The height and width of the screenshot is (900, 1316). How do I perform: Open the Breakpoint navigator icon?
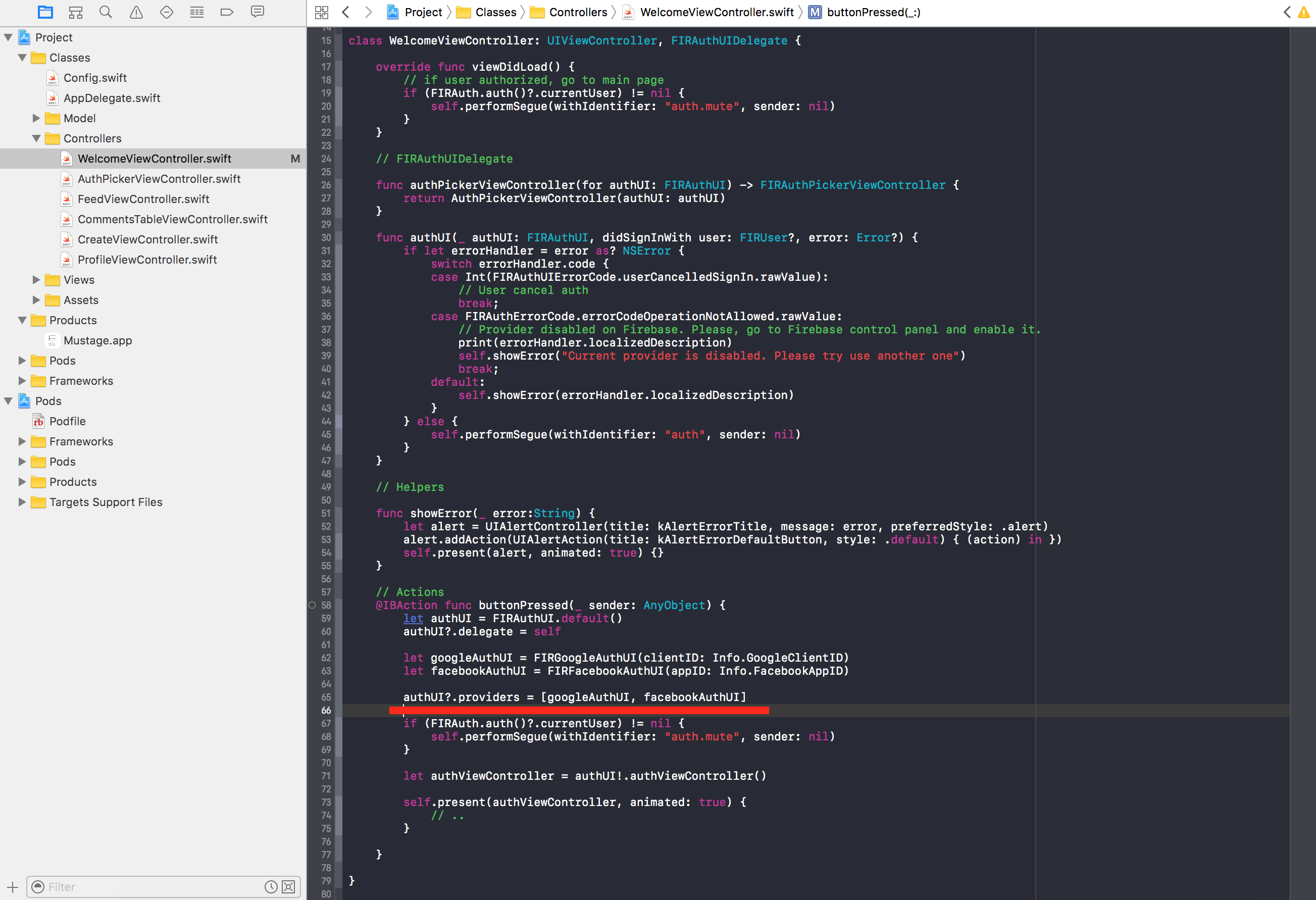[x=227, y=12]
